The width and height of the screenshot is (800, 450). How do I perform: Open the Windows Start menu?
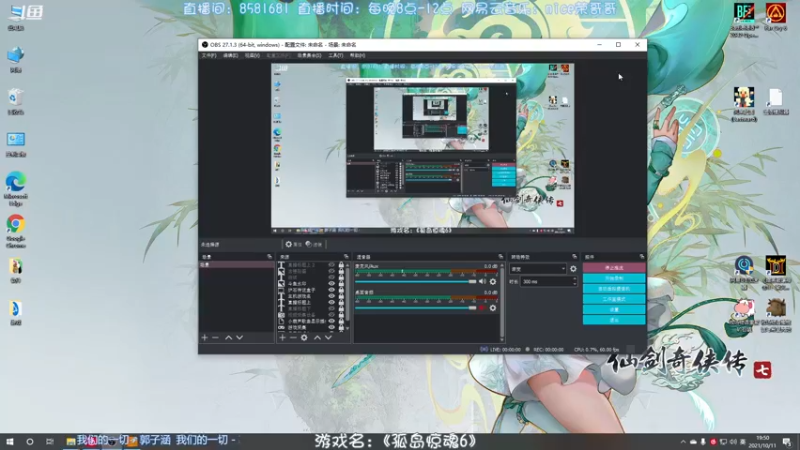click(10, 441)
